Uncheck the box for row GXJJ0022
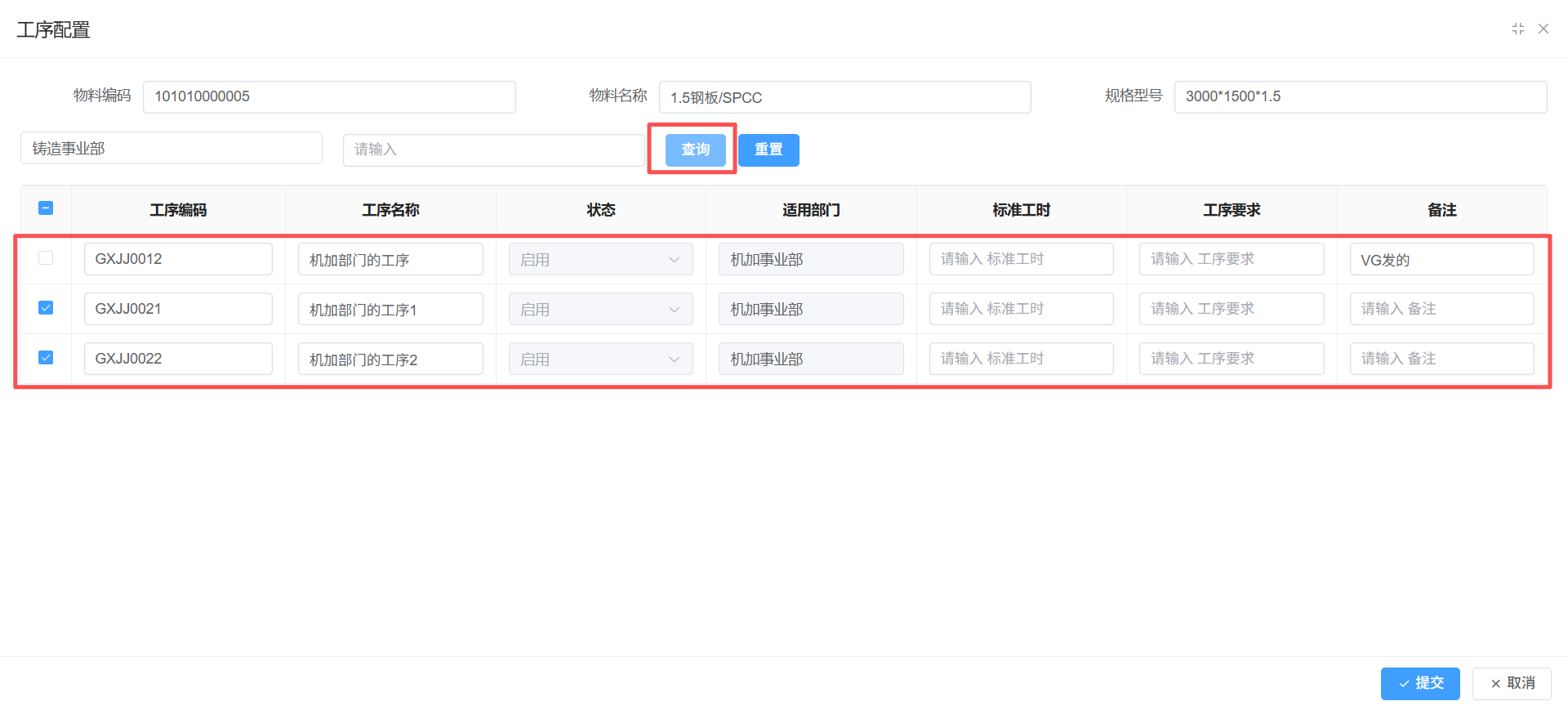Viewport: 1568px width, 710px height. point(46,358)
